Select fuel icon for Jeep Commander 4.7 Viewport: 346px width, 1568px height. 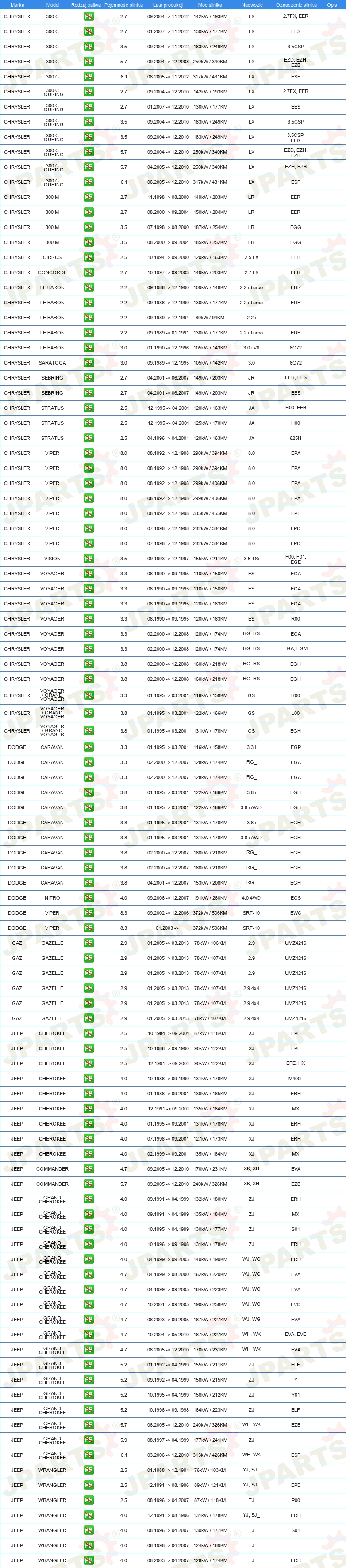click(x=89, y=1169)
